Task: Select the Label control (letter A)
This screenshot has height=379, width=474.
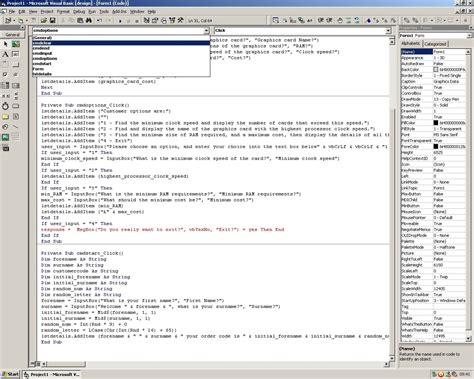Action: point(5,54)
